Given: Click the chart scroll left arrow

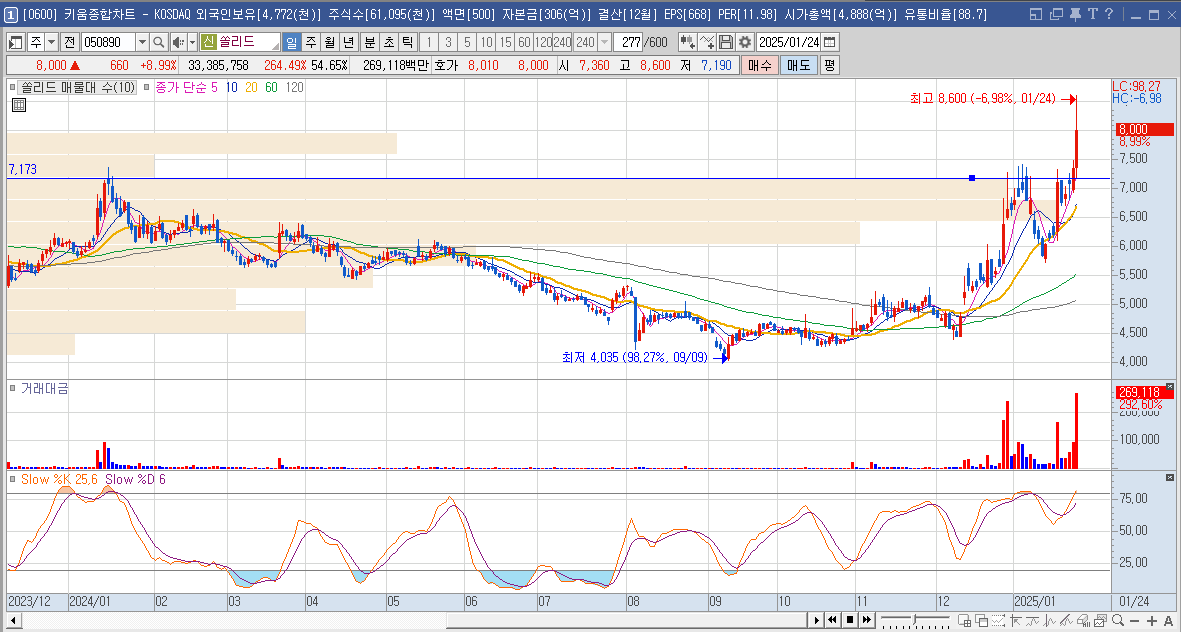Looking at the screenshot, I should [x=13, y=620].
